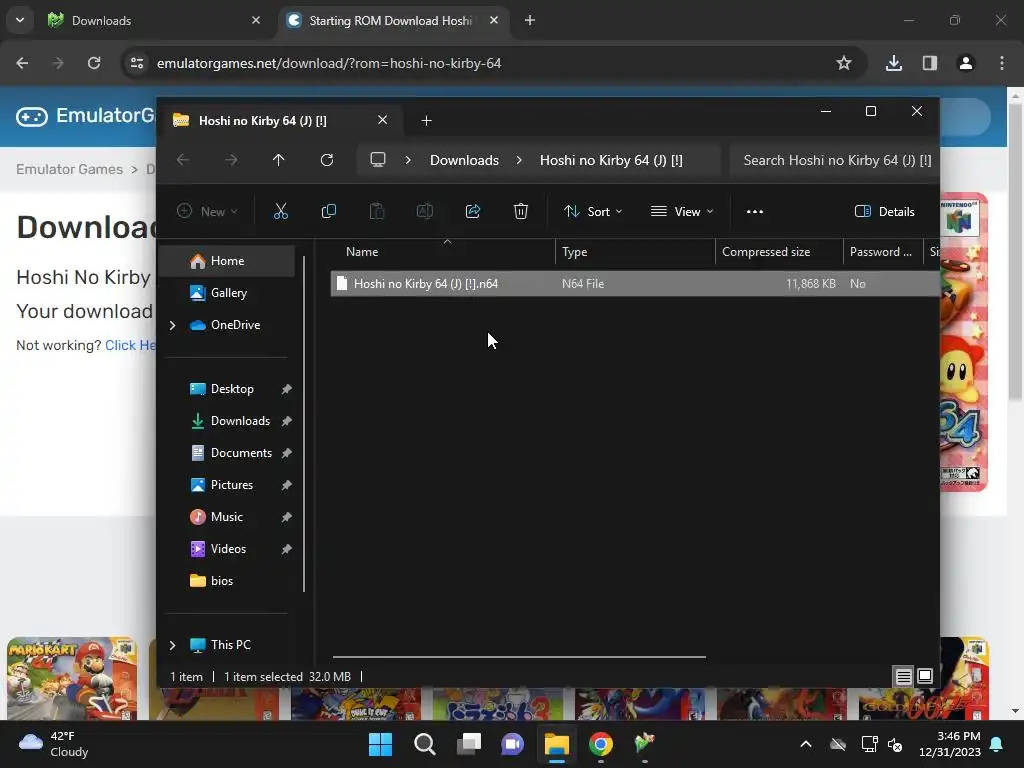
Task: Click the This PC monitor icon in address bar
Action: 377,160
